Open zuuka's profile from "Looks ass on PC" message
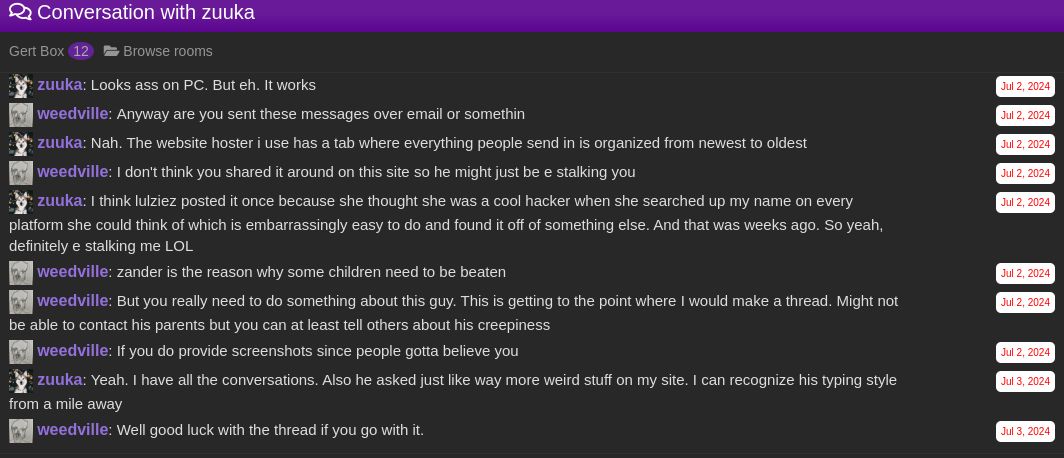1064x458 pixels. pos(60,85)
